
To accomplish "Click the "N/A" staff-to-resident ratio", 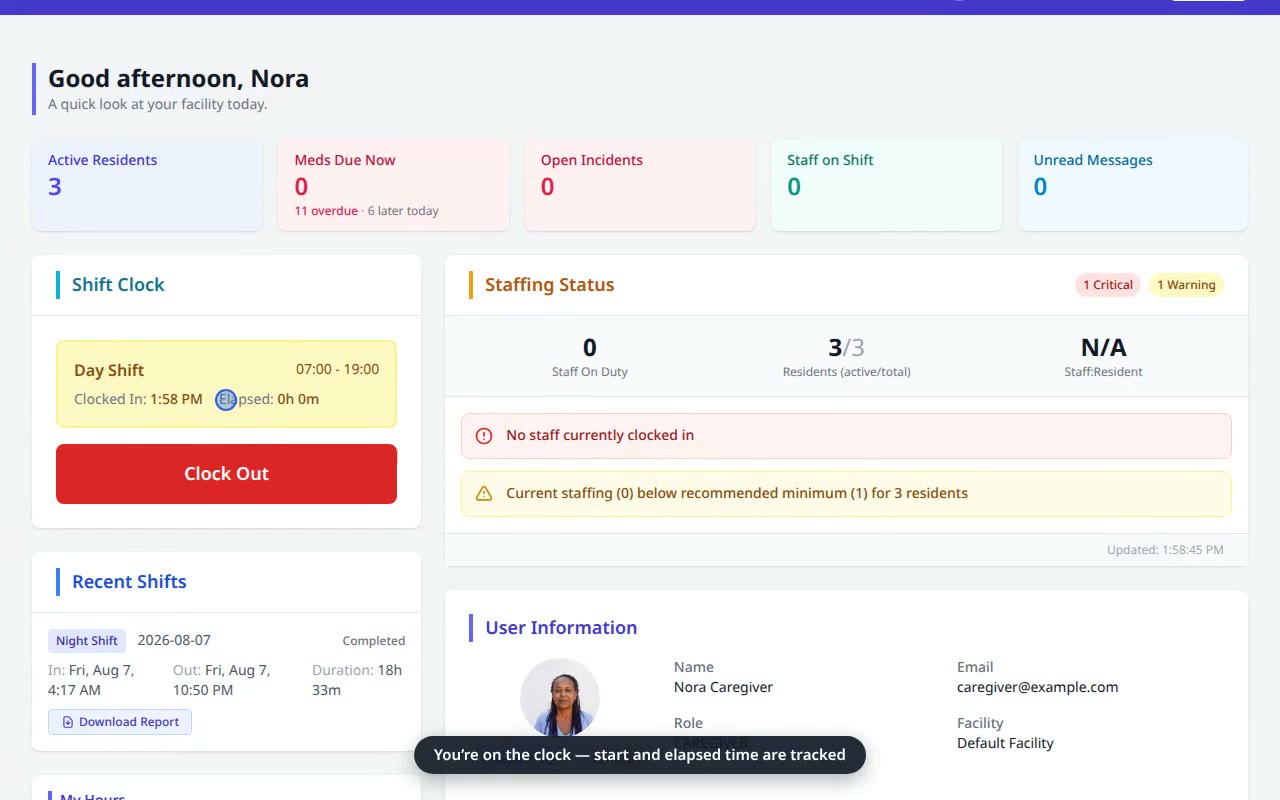I will [x=1103, y=347].
